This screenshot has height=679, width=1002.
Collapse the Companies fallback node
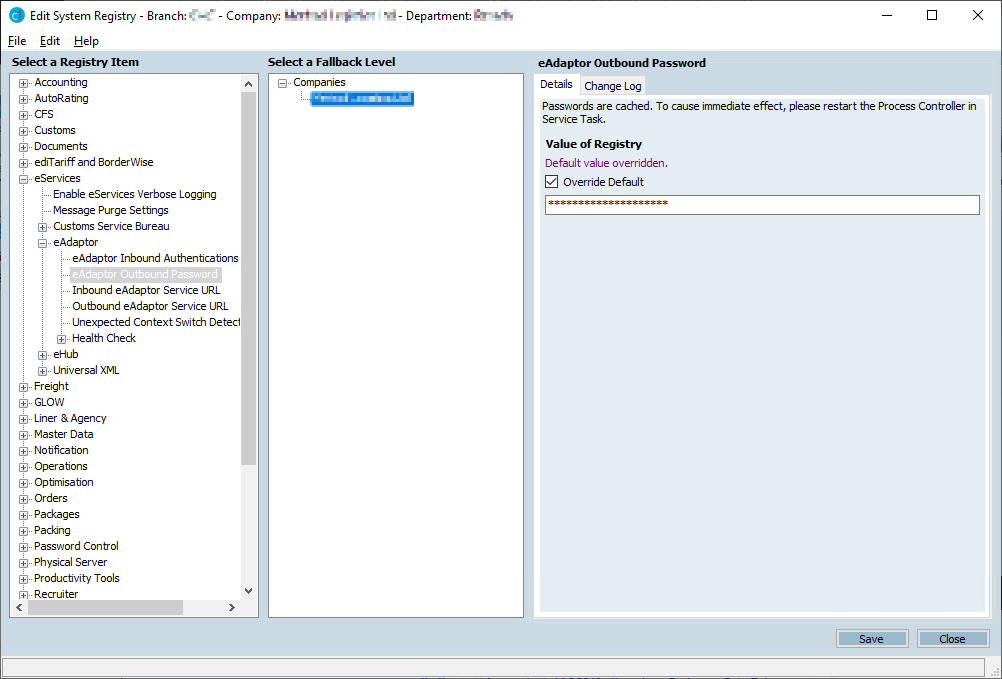pos(283,83)
